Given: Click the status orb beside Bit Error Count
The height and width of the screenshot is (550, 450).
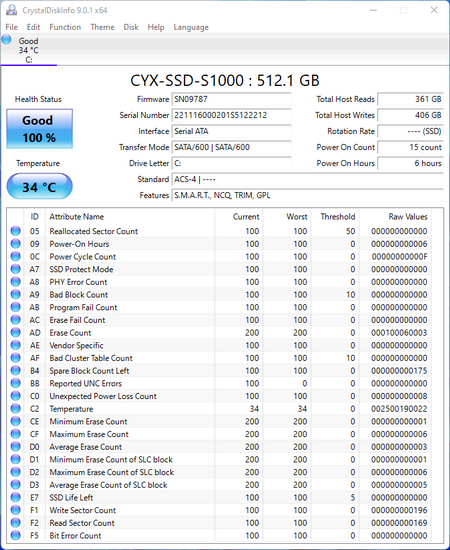Looking at the screenshot, I should 15,535.
